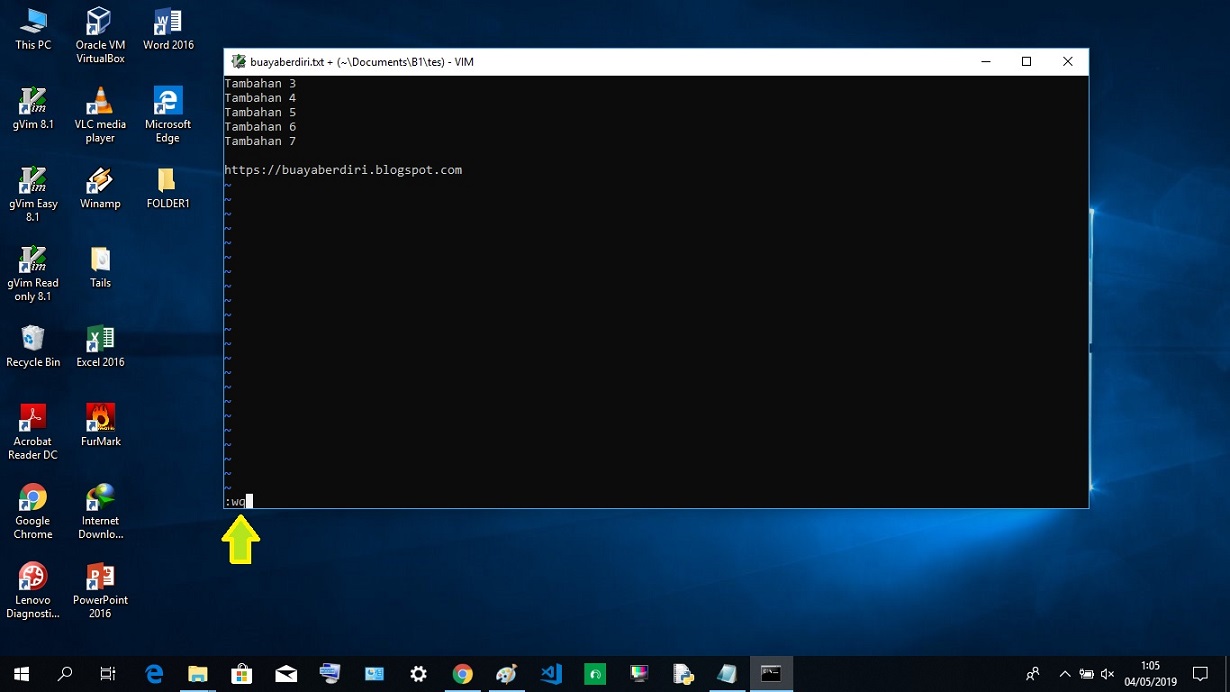Open gVim 8.1 from the desktop
The image size is (1230, 692).
[x=33, y=103]
